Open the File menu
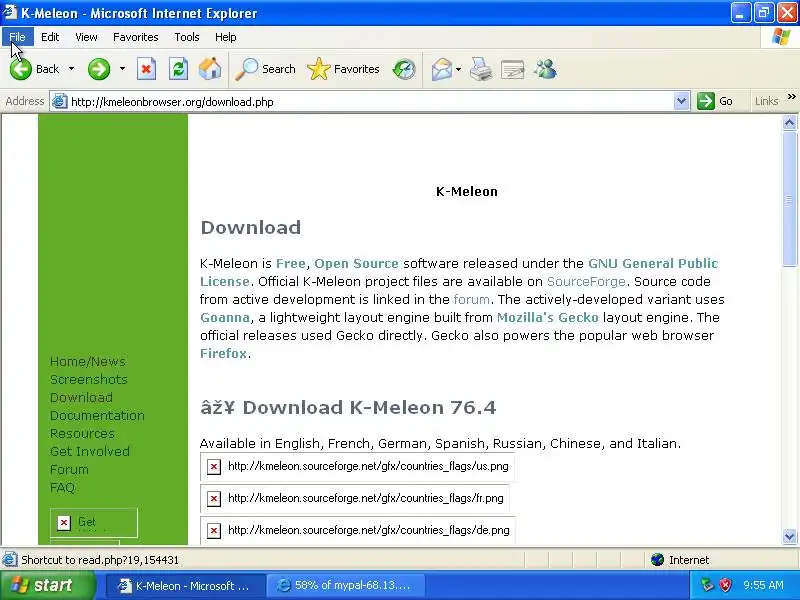This screenshot has height=600, width=800. pos(17,37)
